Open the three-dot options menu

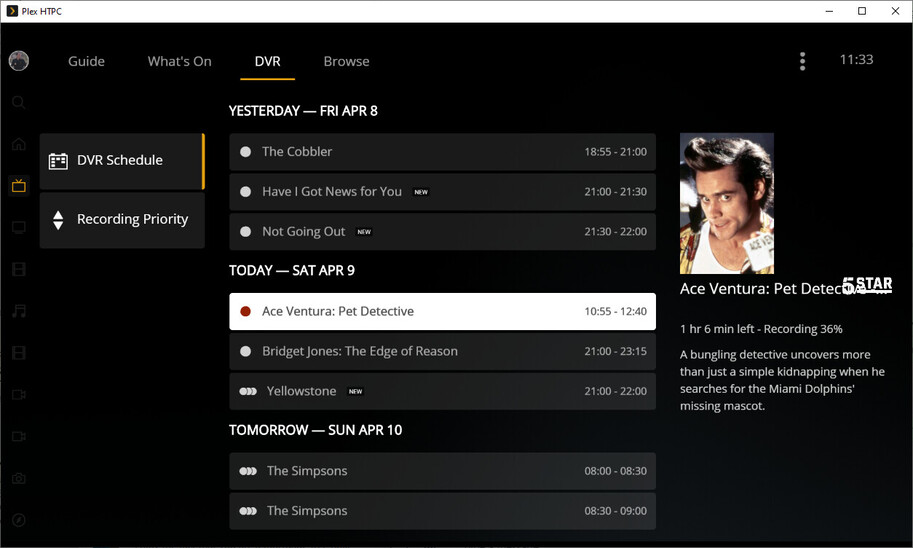tap(802, 61)
